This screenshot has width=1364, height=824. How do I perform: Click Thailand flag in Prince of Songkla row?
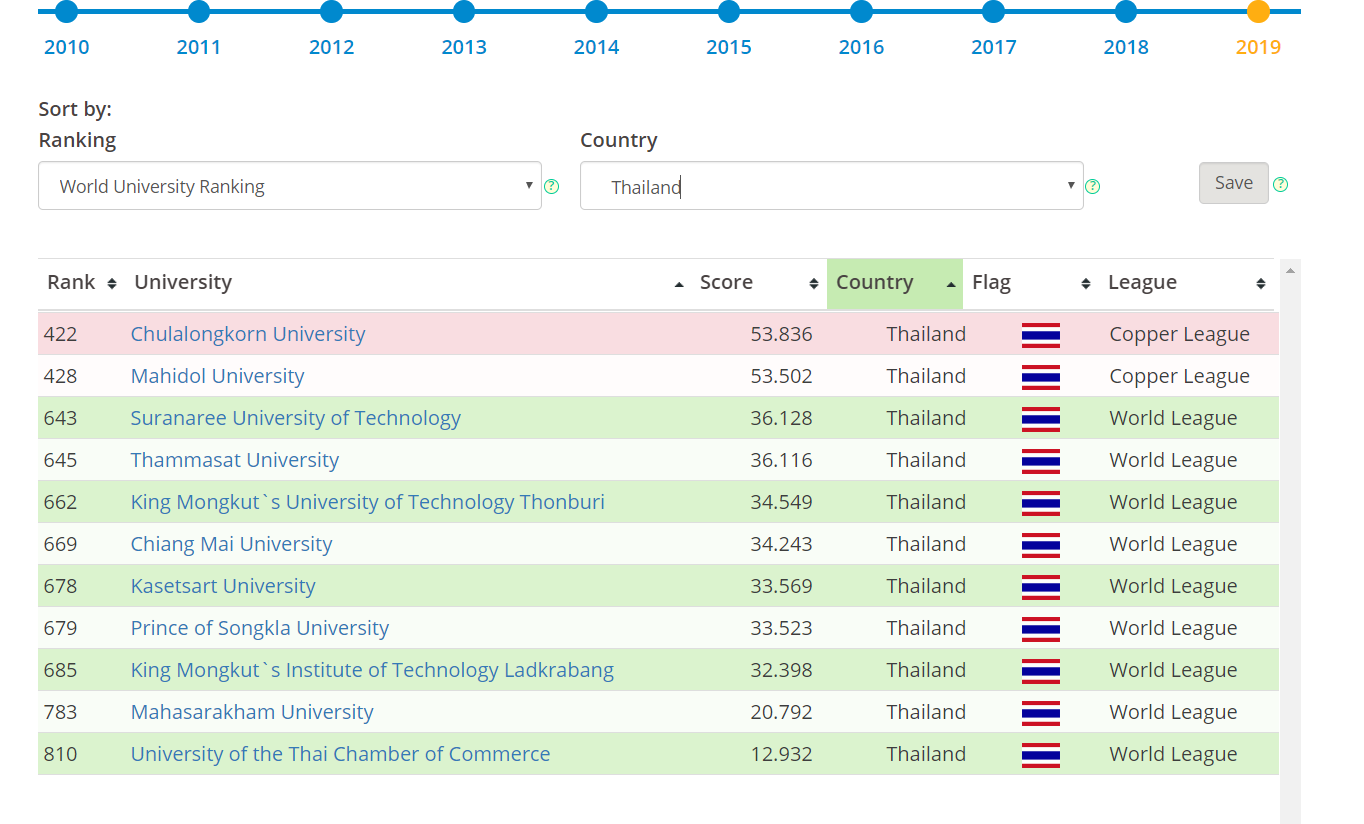click(x=1041, y=629)
